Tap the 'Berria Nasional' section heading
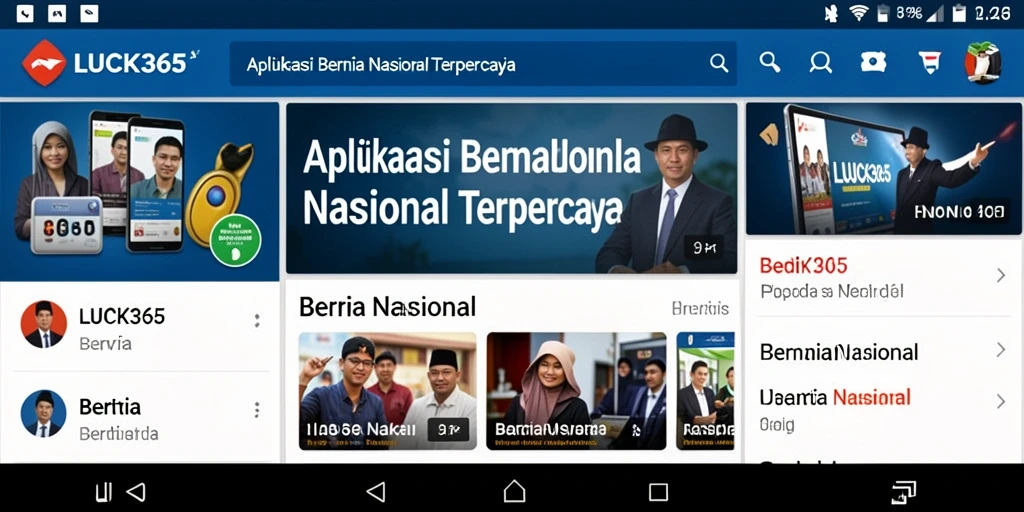 pyautogui.click(x=387, y=306)
